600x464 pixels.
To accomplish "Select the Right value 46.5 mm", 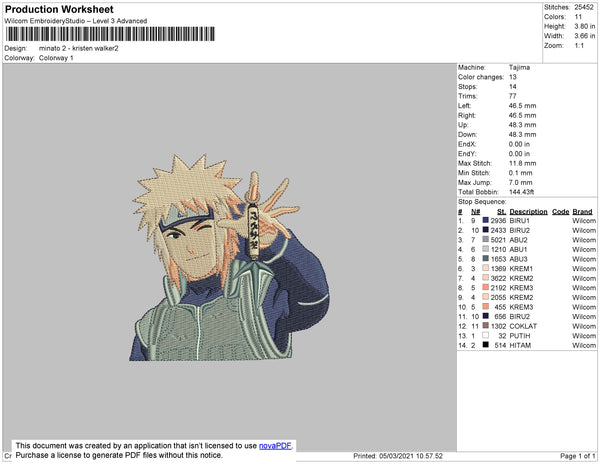I will click(x=522, y=115).
